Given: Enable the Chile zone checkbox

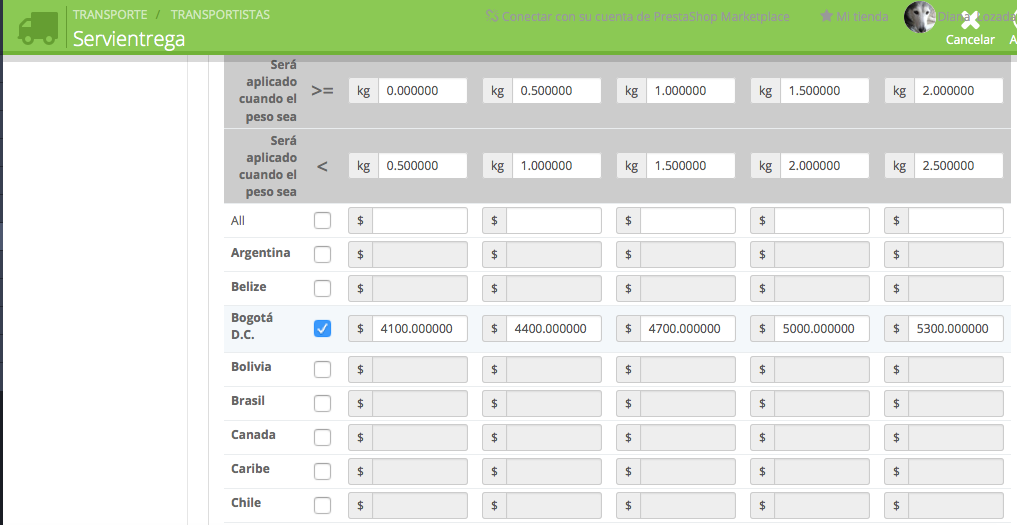Looking at the screenshot, I should pos(322,505).
